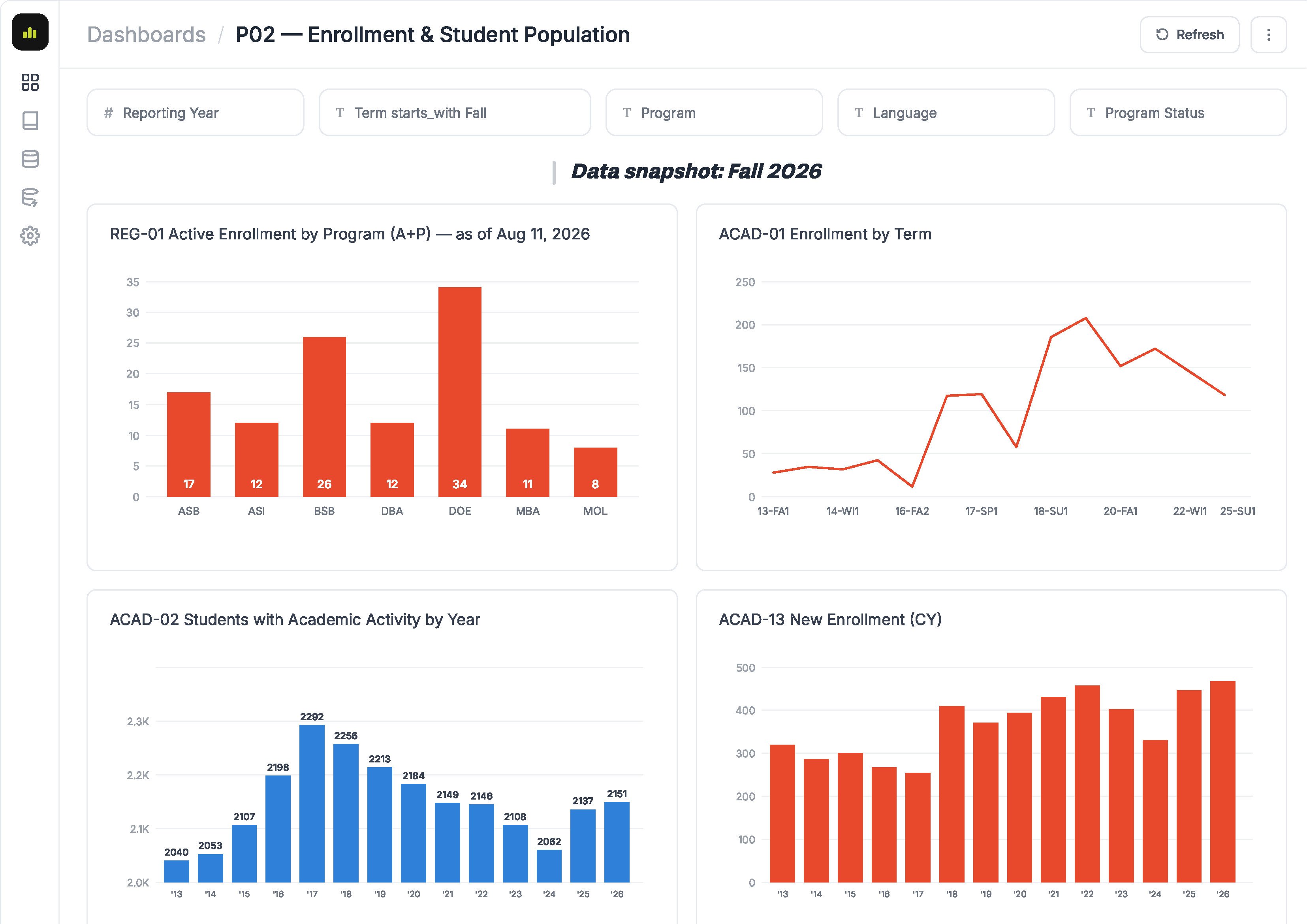Click the BSB bar showing 26

click(324, 417)
